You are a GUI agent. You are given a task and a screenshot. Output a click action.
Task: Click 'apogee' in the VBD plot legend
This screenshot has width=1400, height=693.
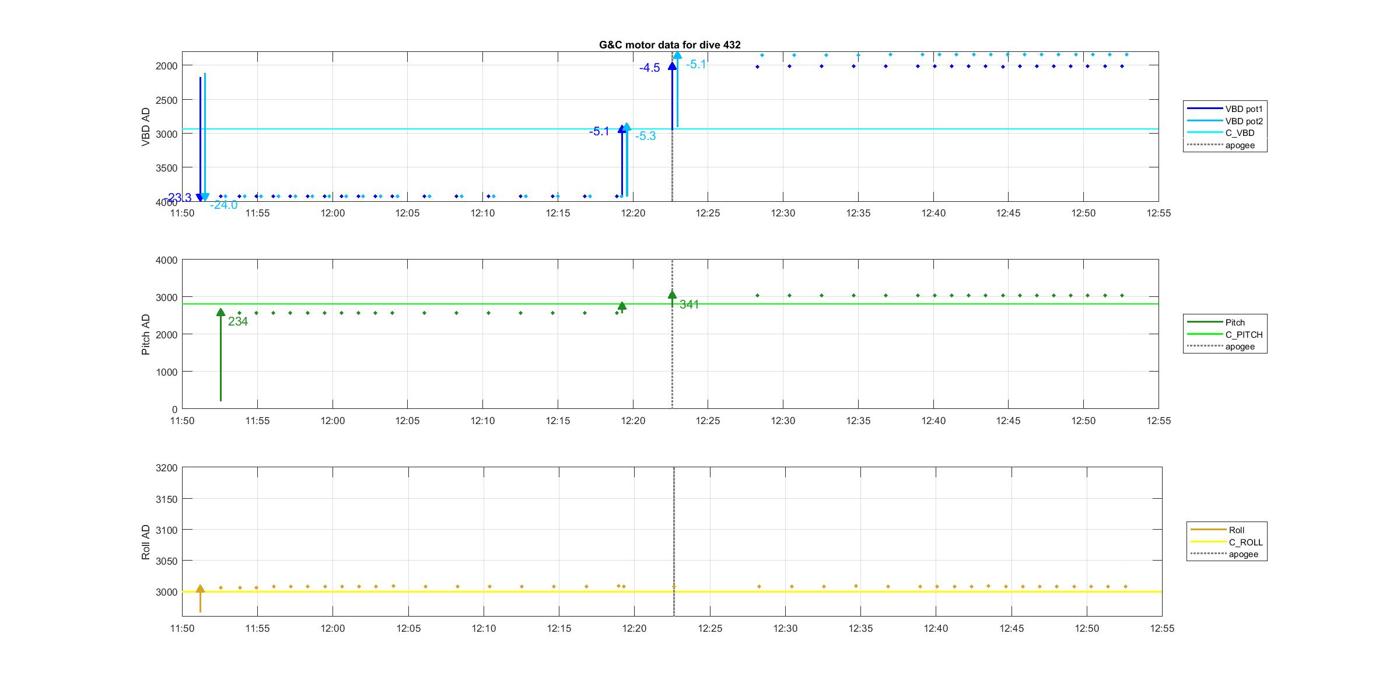(x=1221, y=145)
